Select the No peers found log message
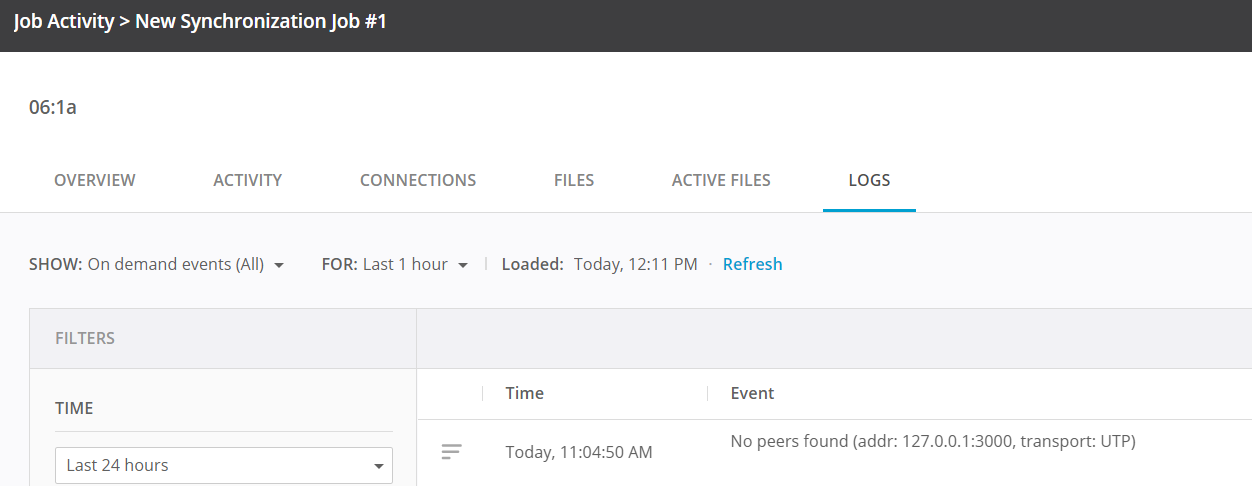The image size is (1252, 486). coord(932,441)
